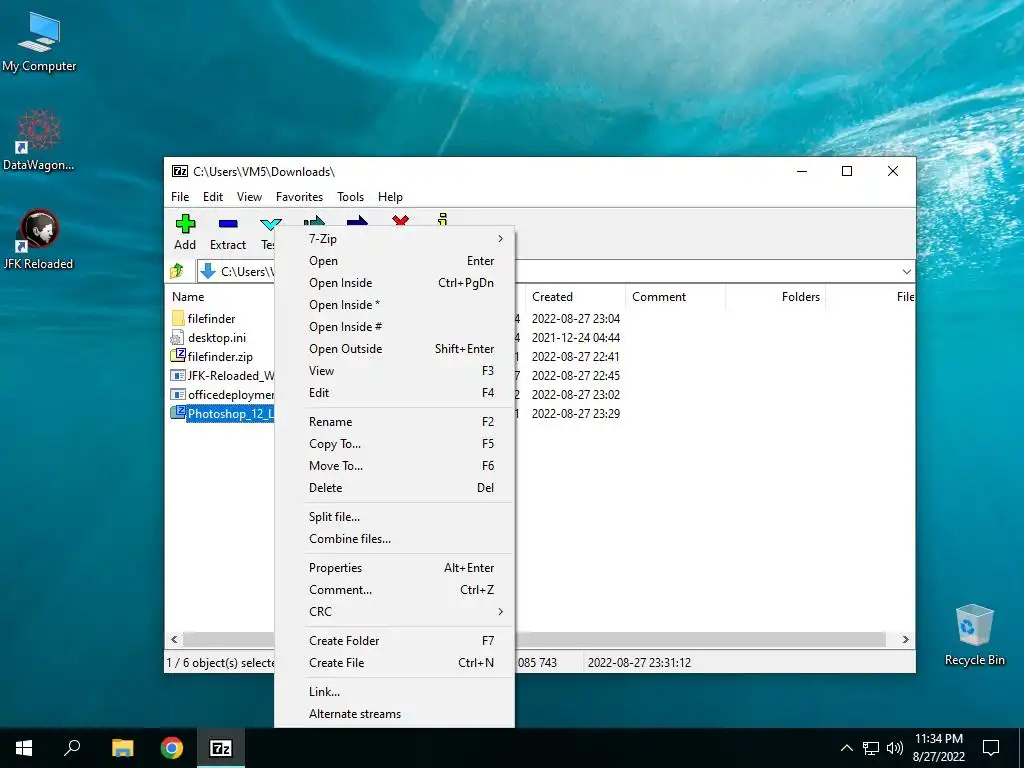The image size is (1024, 768).
Task: Choose Open Inside # option
Action: coord(394,327)
